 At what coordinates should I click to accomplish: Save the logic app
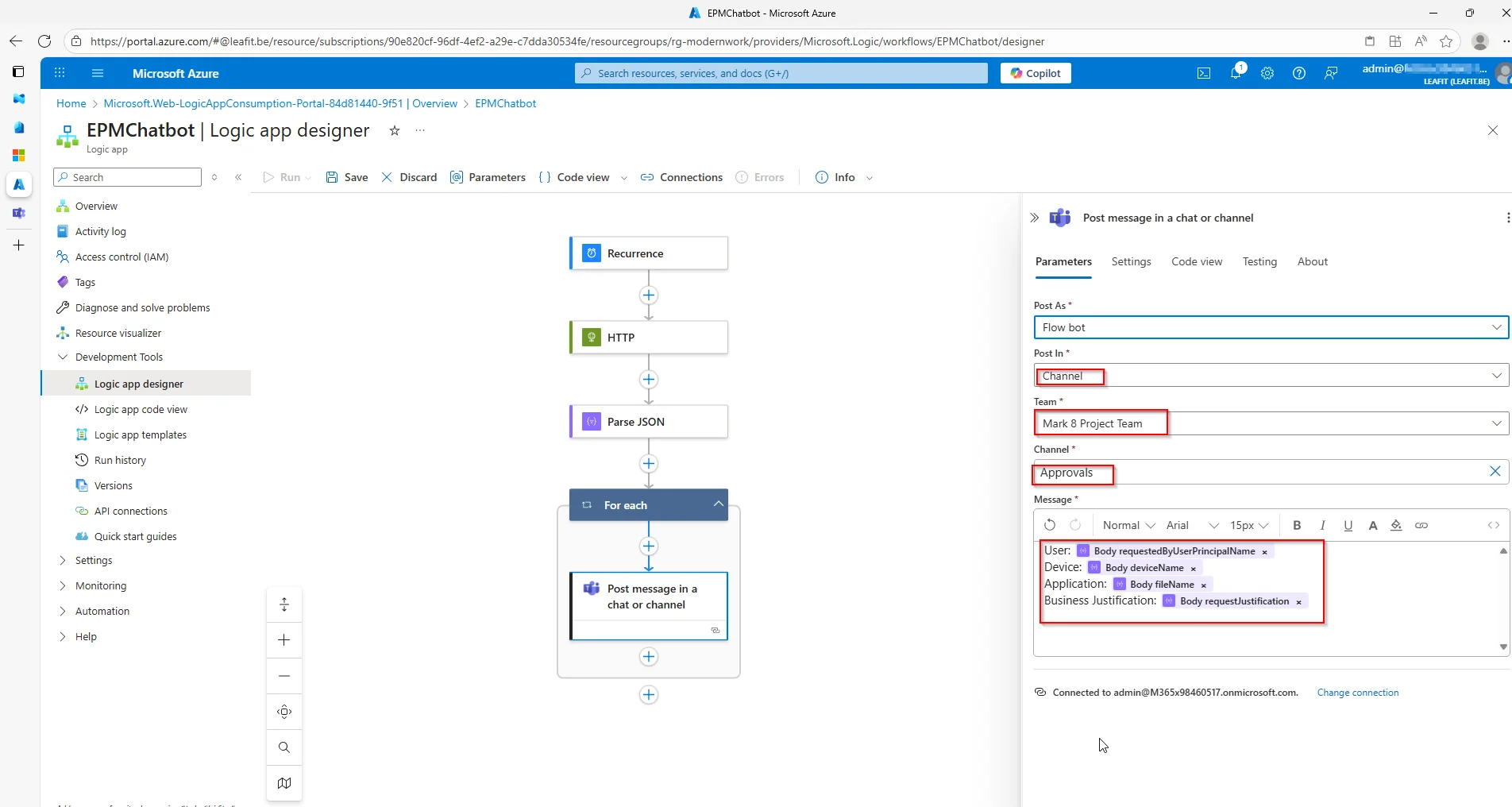tap(347, 177)
